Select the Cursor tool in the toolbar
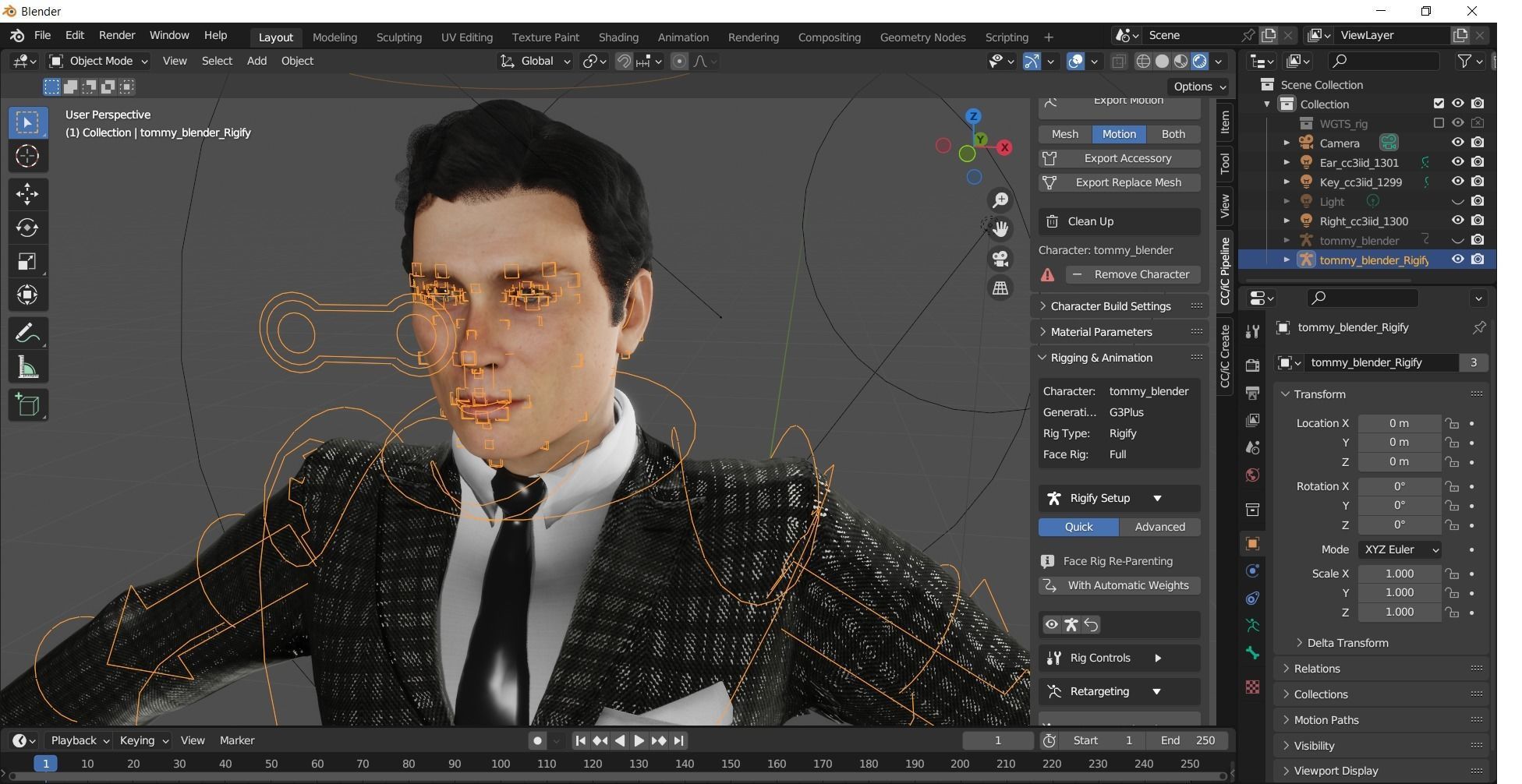The height and width of the screenshot is (784, 1522). (27, 157)
